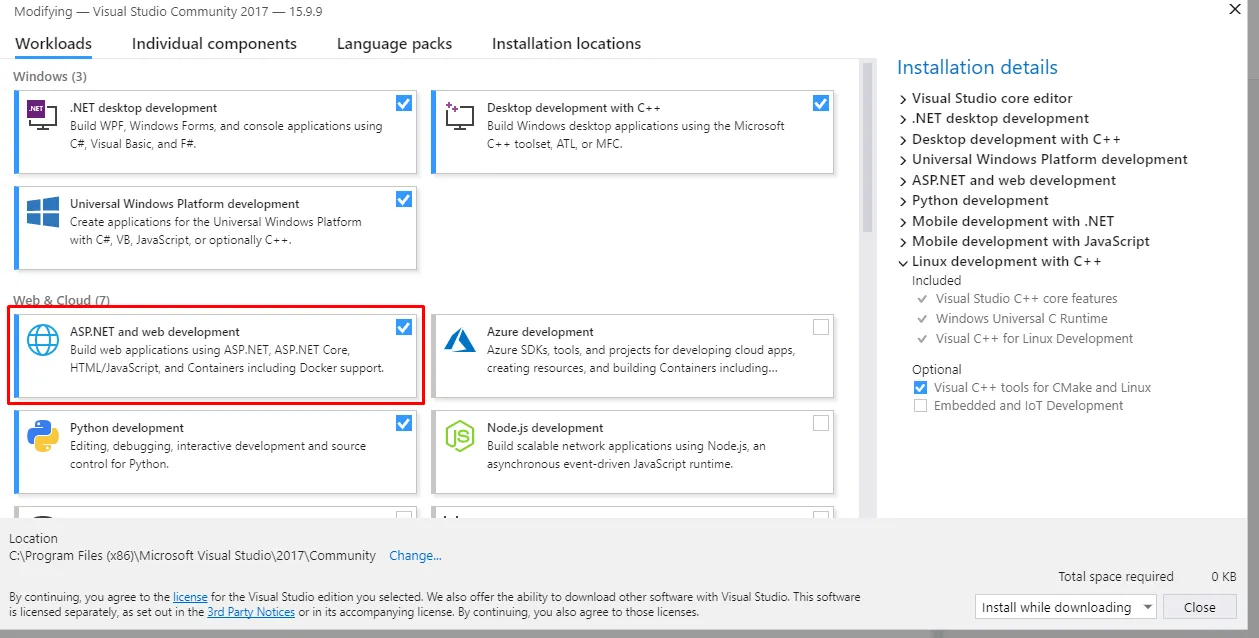Viewport: 1259px width, 638px height.
Task: Click the Azure development logo icon
Action: (459, 340)
